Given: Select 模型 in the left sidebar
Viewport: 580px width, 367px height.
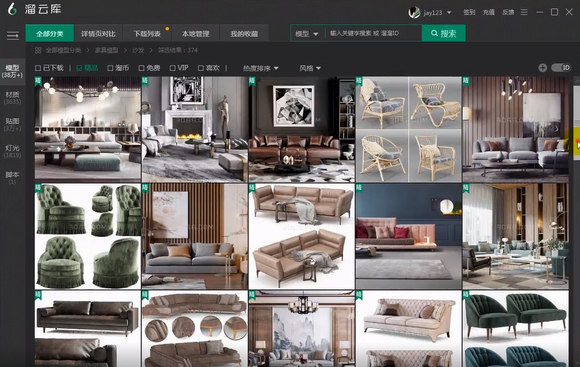Looking at the screenshot, I should point(12,71).
